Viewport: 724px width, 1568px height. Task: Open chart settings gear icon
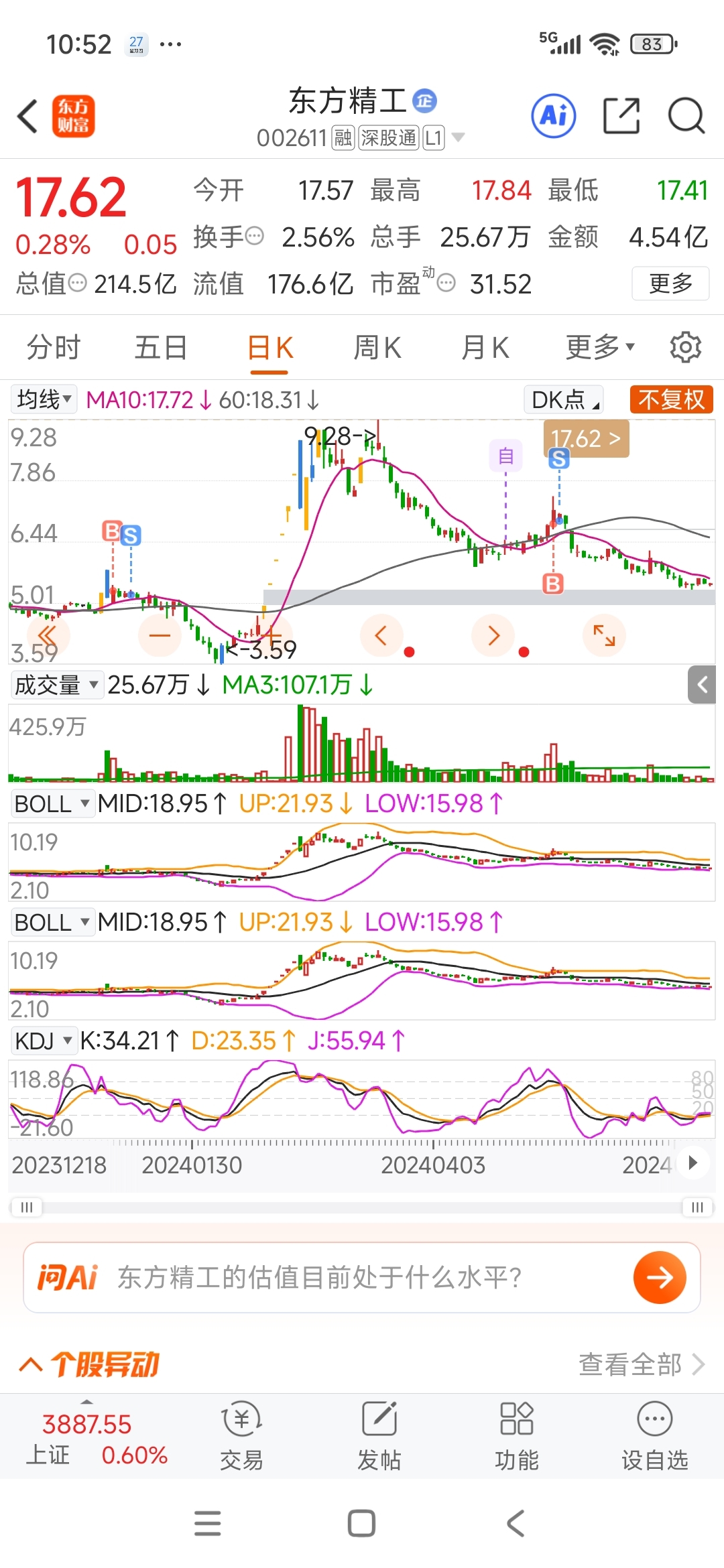click(685, 347)
